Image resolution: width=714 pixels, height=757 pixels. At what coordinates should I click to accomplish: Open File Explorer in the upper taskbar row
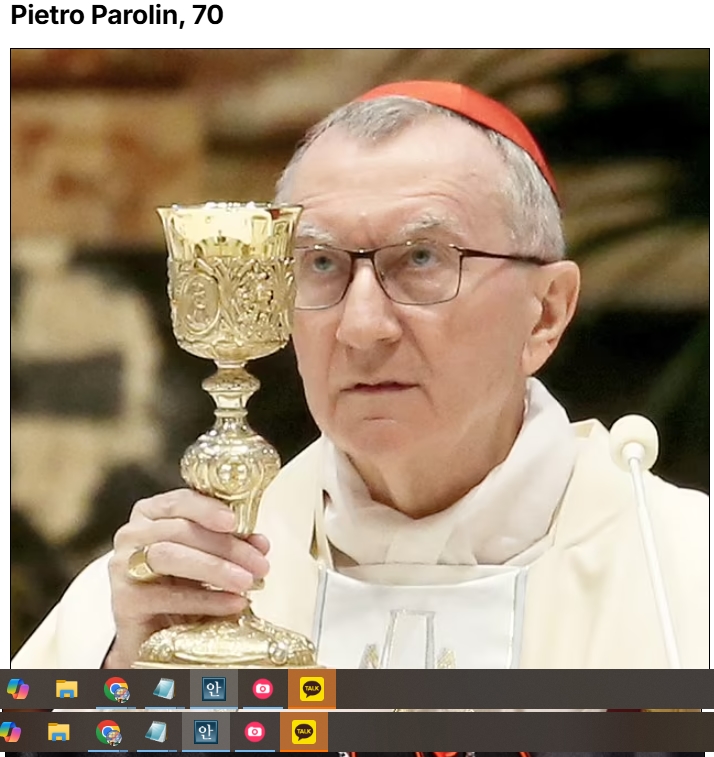coord(67,689)
